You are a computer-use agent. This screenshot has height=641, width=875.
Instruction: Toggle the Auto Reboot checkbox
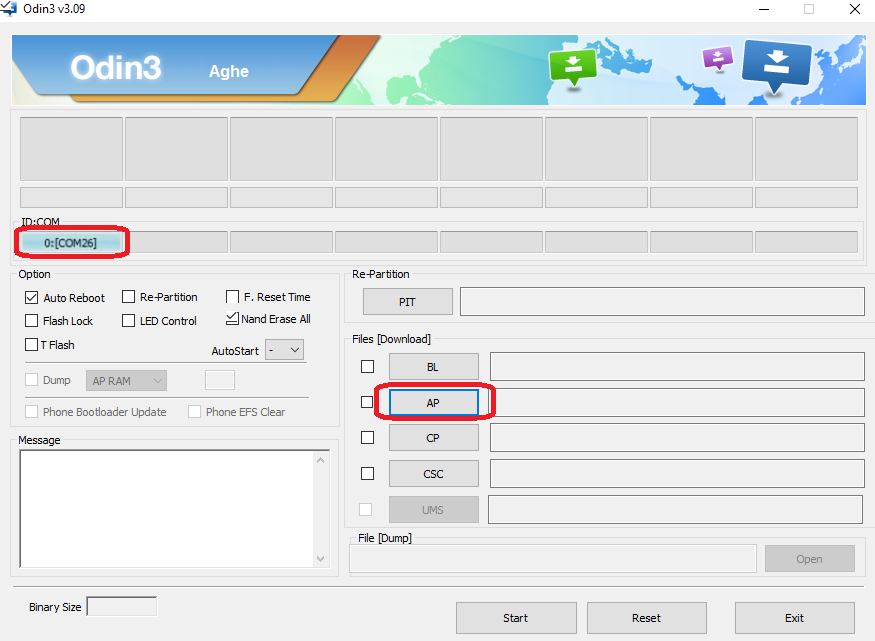tap(31, 297)
